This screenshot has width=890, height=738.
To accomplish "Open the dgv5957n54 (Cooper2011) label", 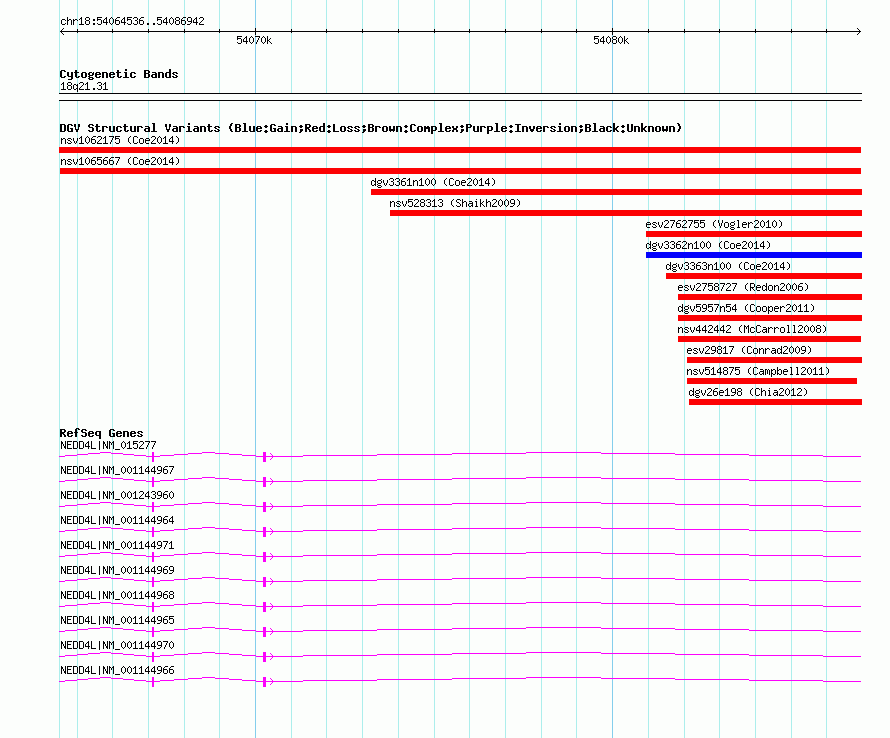I will (746, 308).
